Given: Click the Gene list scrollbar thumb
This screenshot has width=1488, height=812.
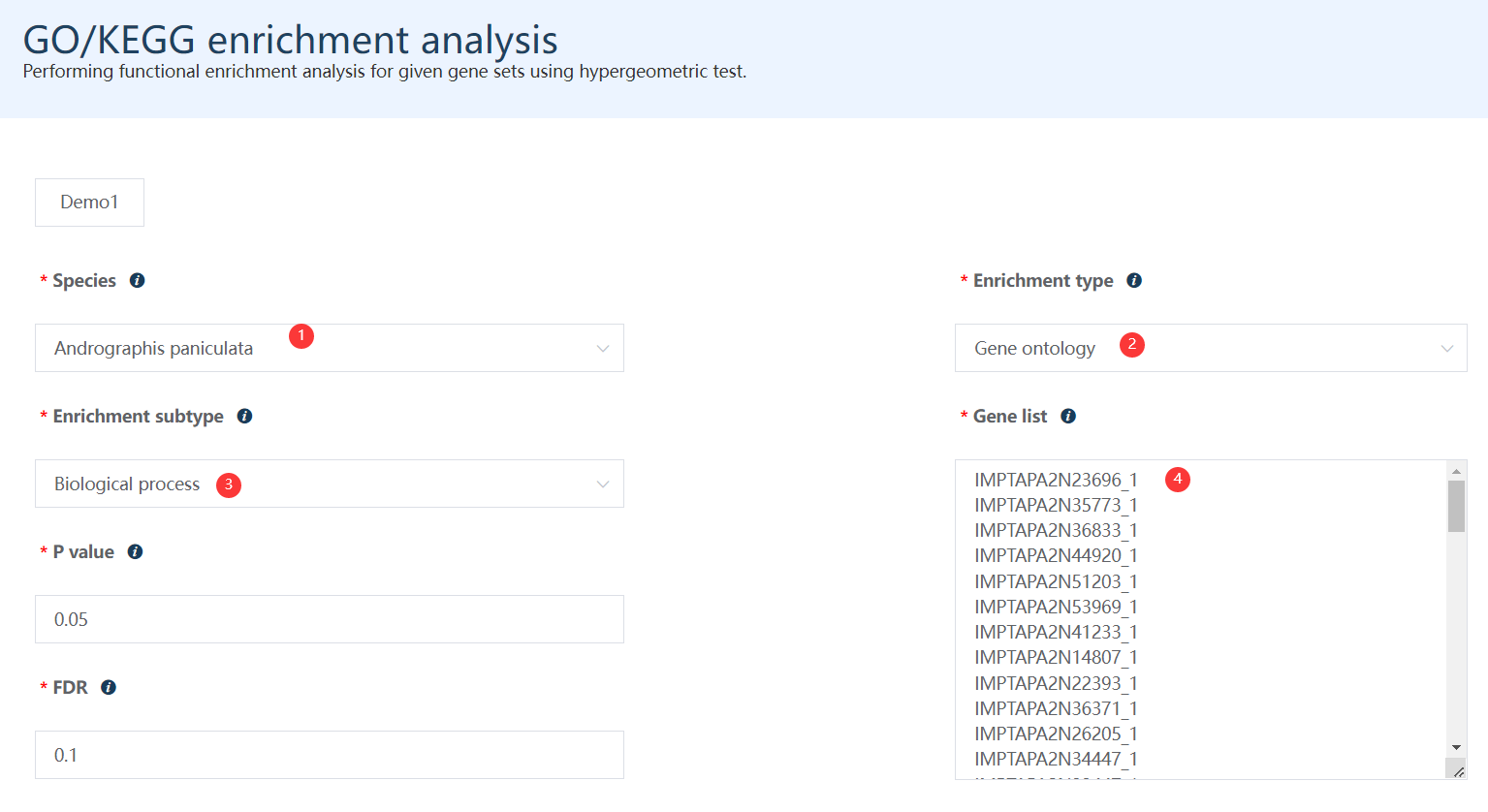Looking at the screenshot, I should click(x=1456, y=506).
